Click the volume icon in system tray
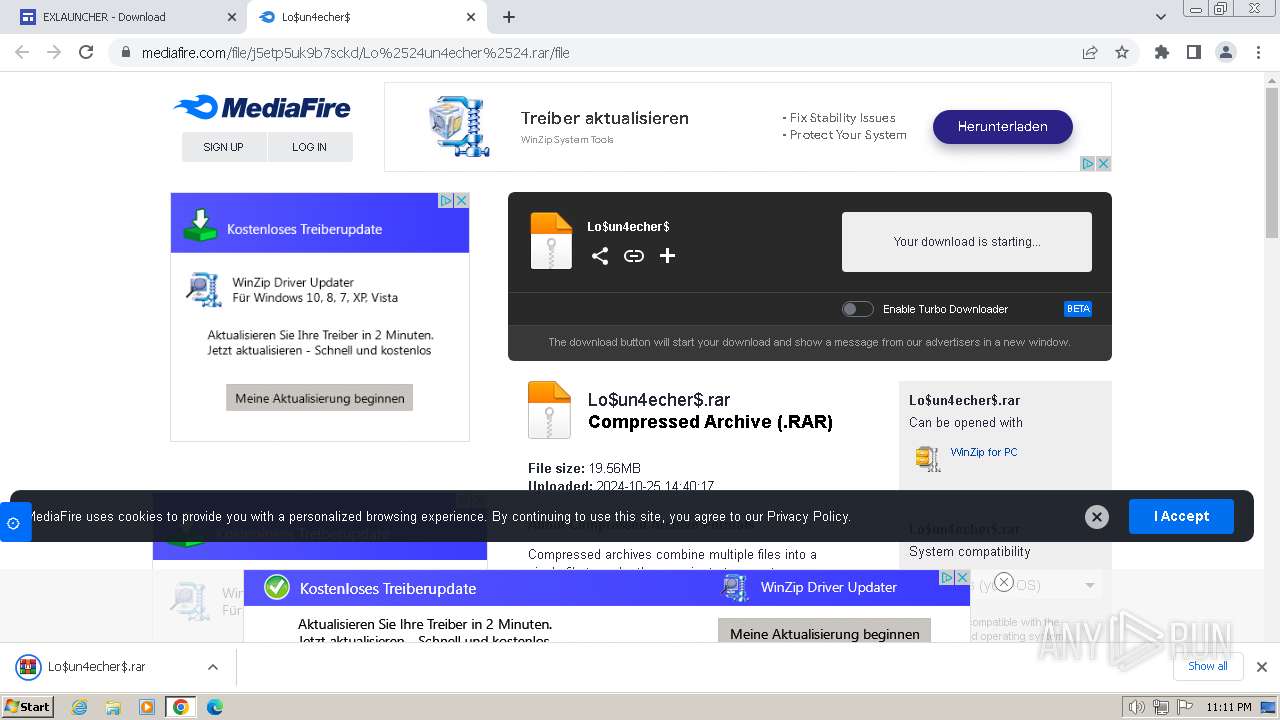The image size is (1280, 720). (x=1137, y=707)
